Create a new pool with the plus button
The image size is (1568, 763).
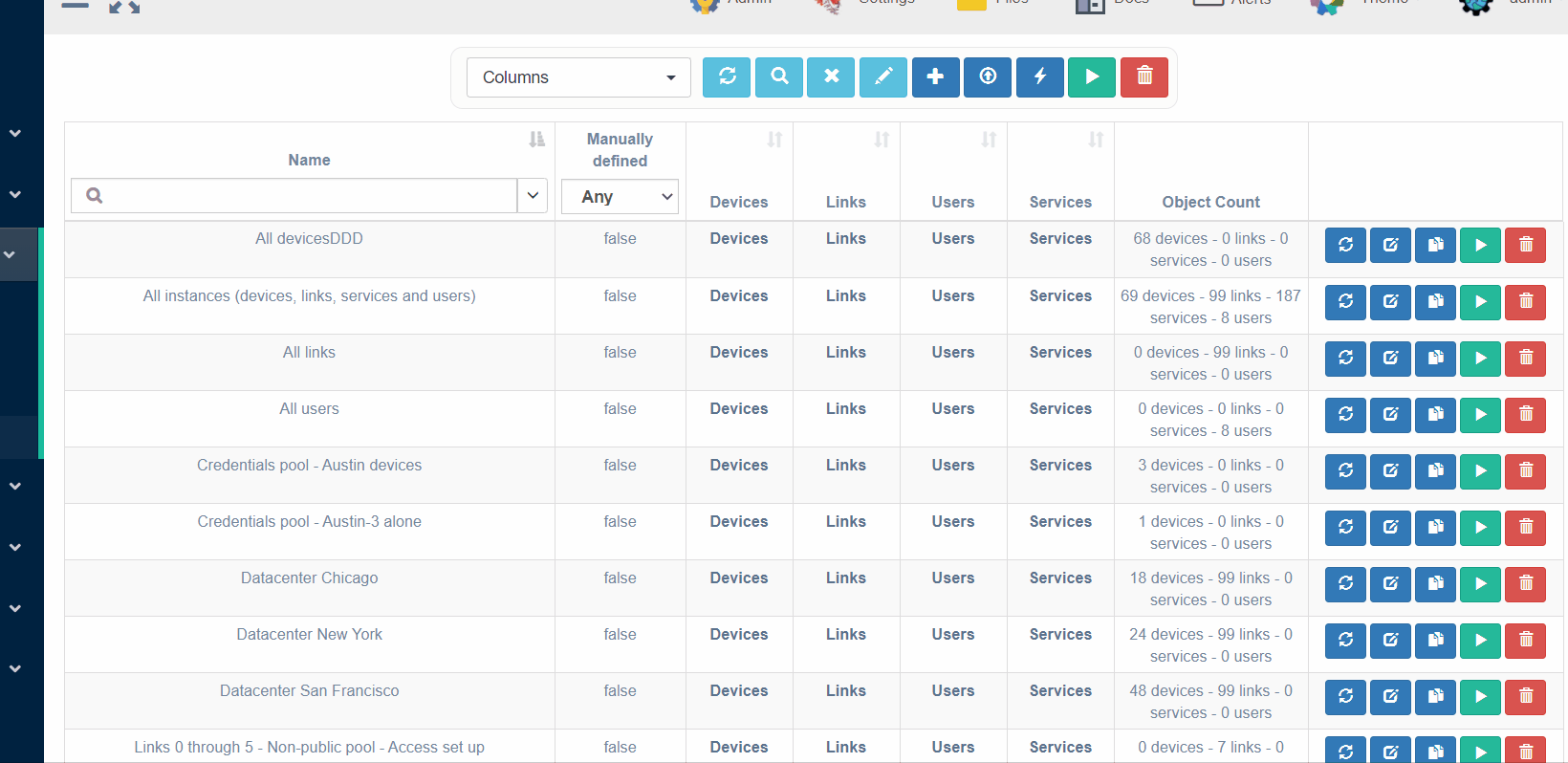tap(936, 76)
